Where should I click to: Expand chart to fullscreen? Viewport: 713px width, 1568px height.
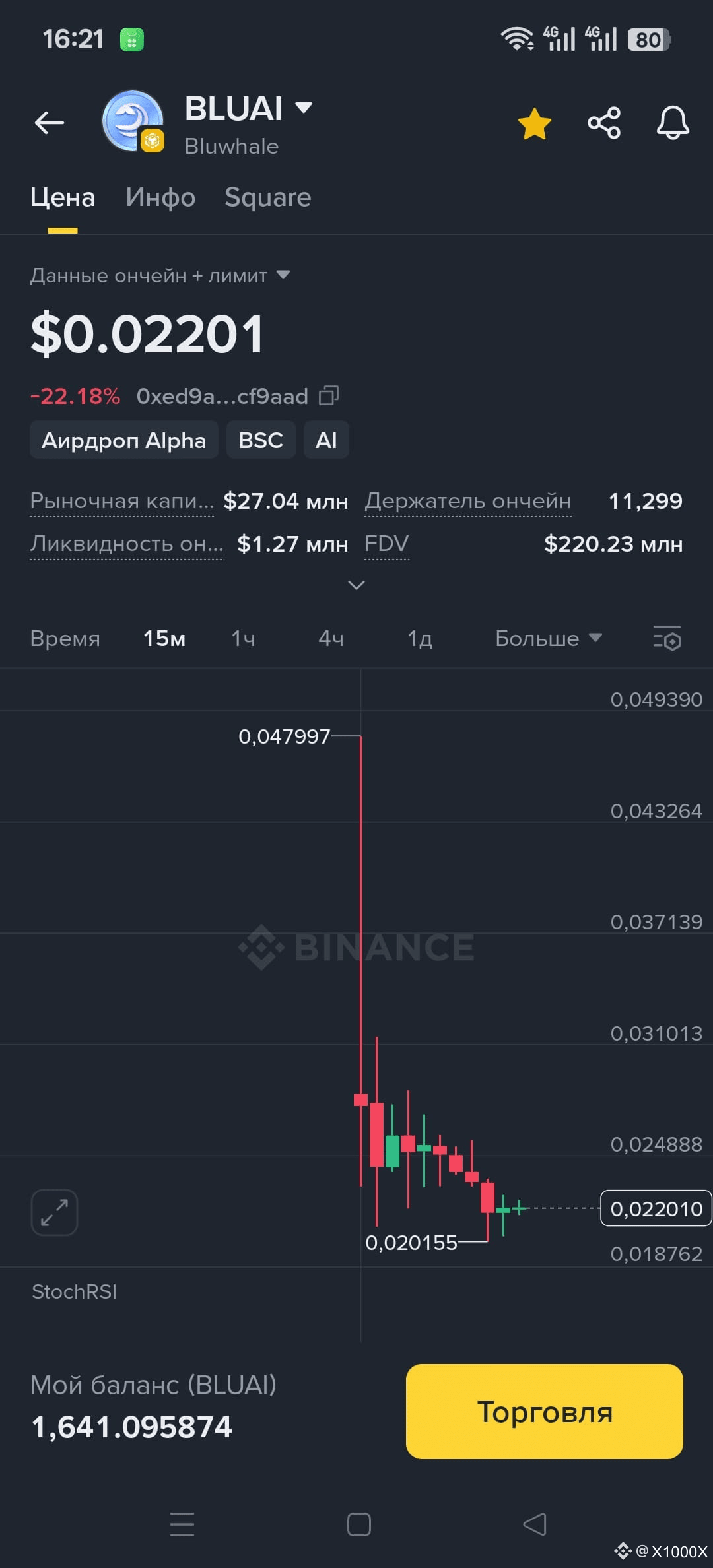pyautogui.click(x=54, y=1212)
